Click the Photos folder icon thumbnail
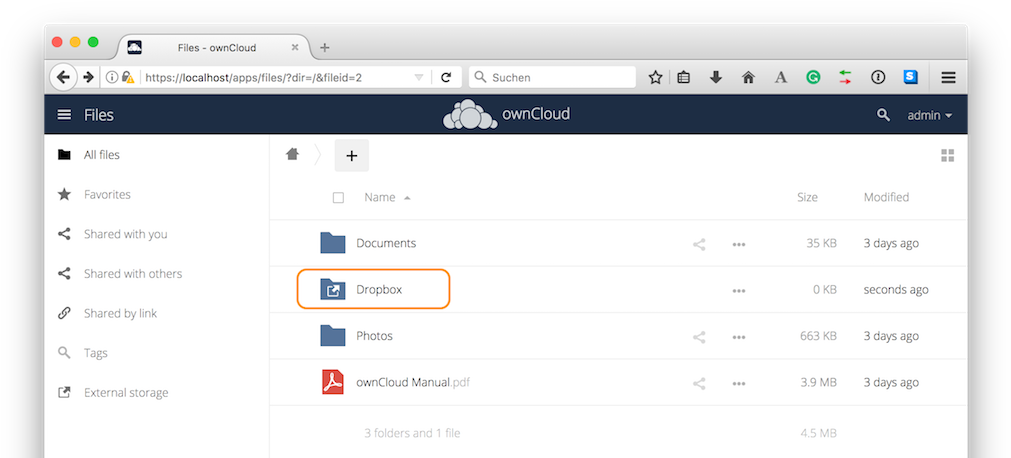Image resolution: width=1011 pixels, height=458 pixels. [333, 336]
